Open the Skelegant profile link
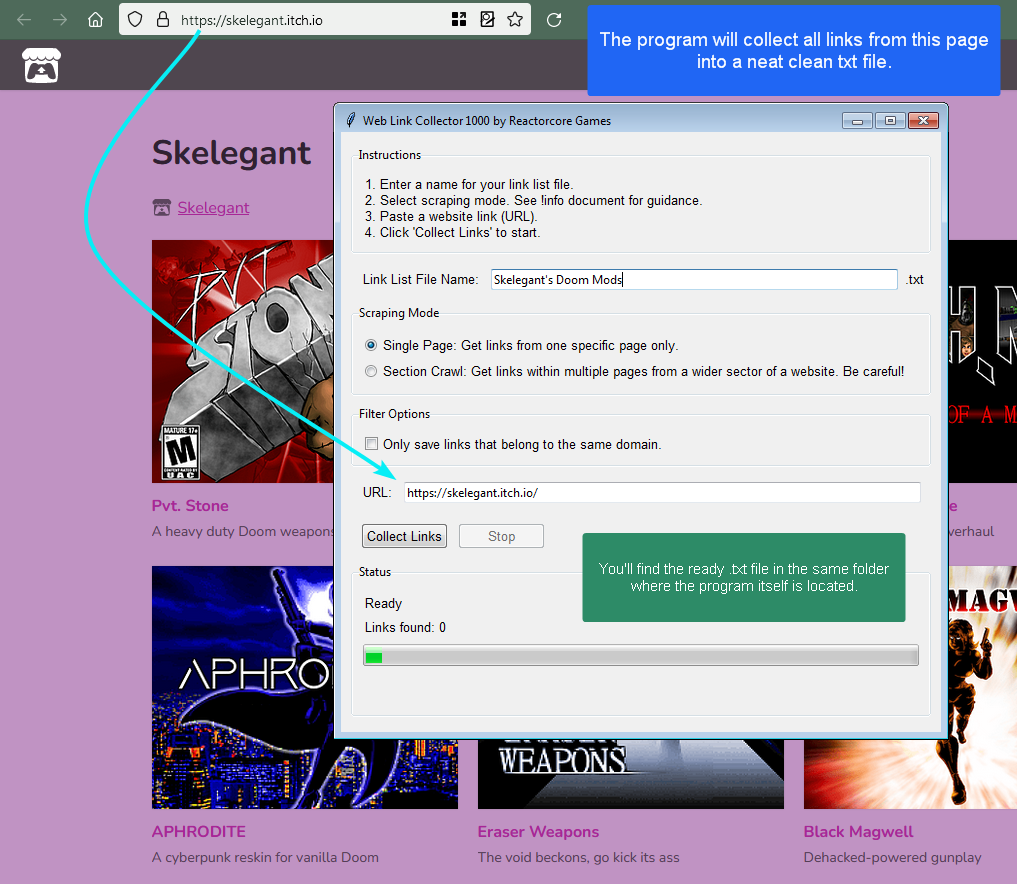 [x=213, y=208]
